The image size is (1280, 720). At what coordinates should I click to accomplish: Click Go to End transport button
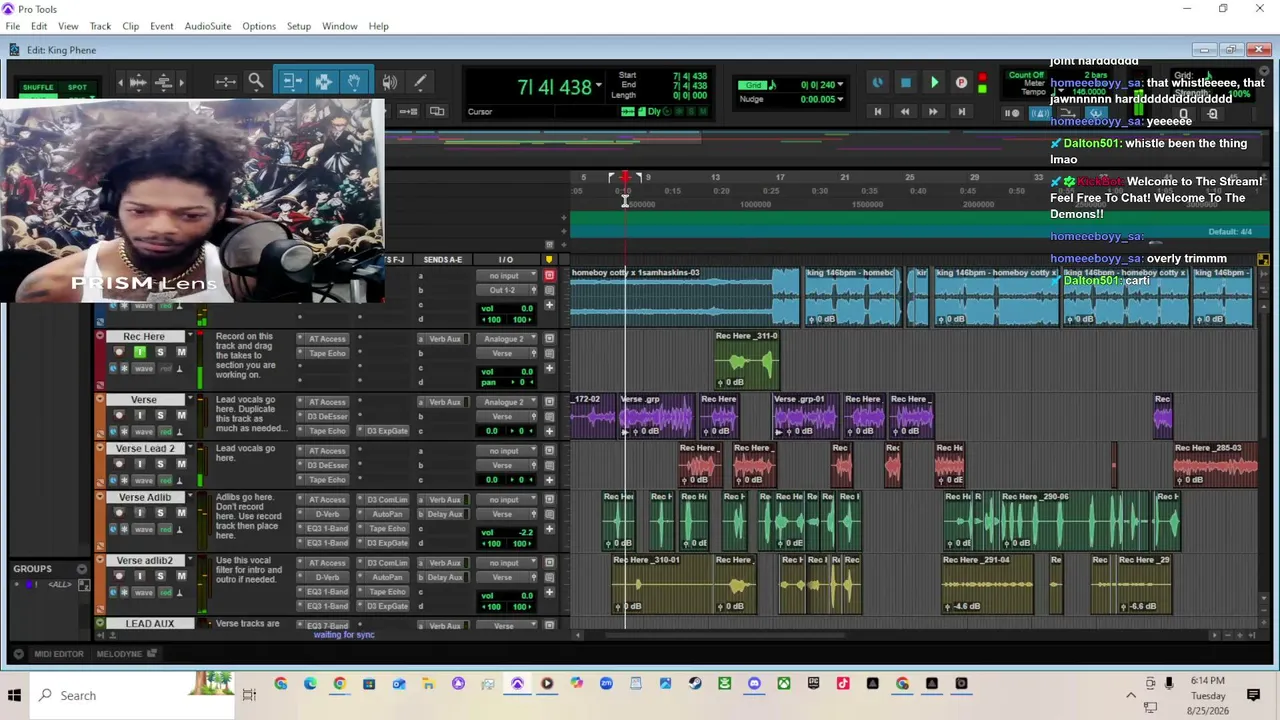[x=962, y=112]
